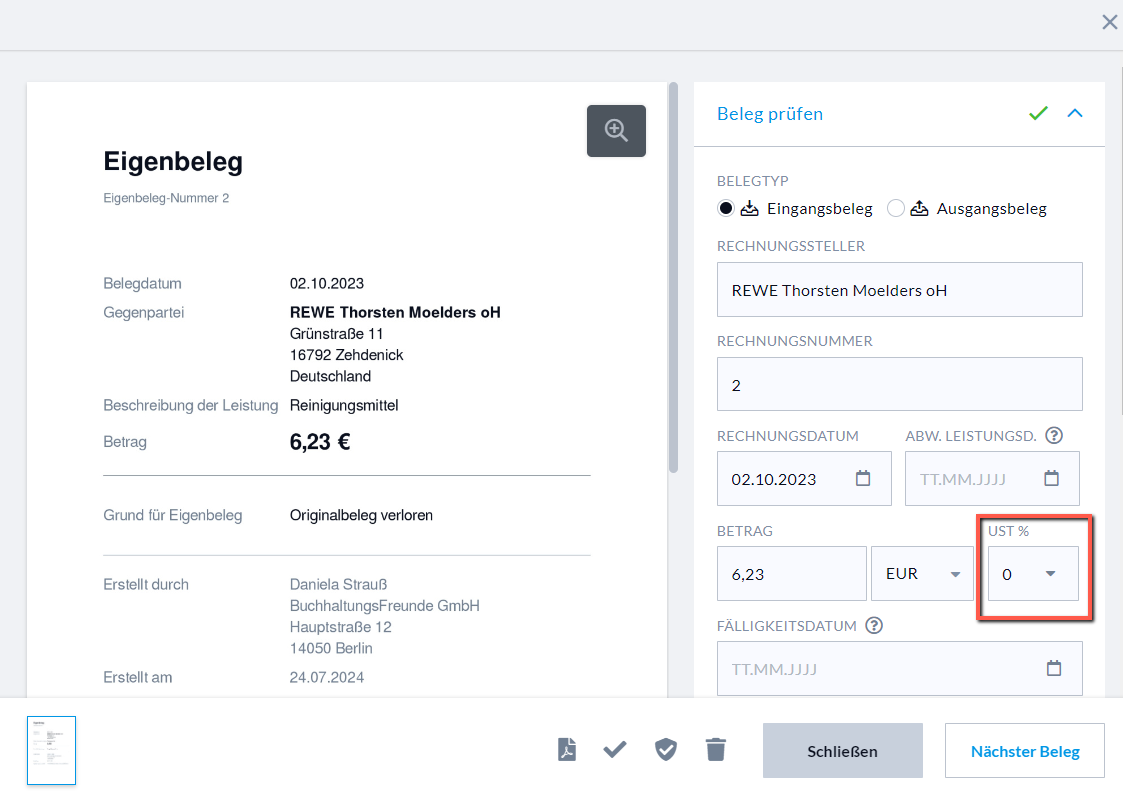Image resolution: width=1123 pixels, height=791 pixels.
Task: Click the Rechnungssteller input field
Action: 899,290
